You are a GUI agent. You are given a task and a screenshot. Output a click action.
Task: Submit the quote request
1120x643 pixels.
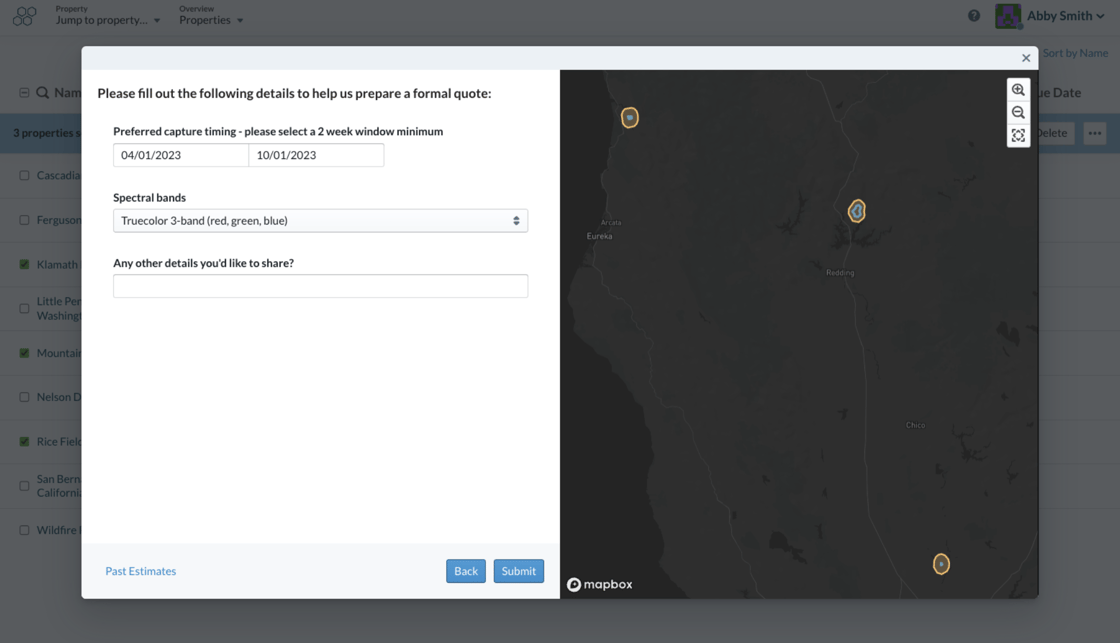point(519,571)
